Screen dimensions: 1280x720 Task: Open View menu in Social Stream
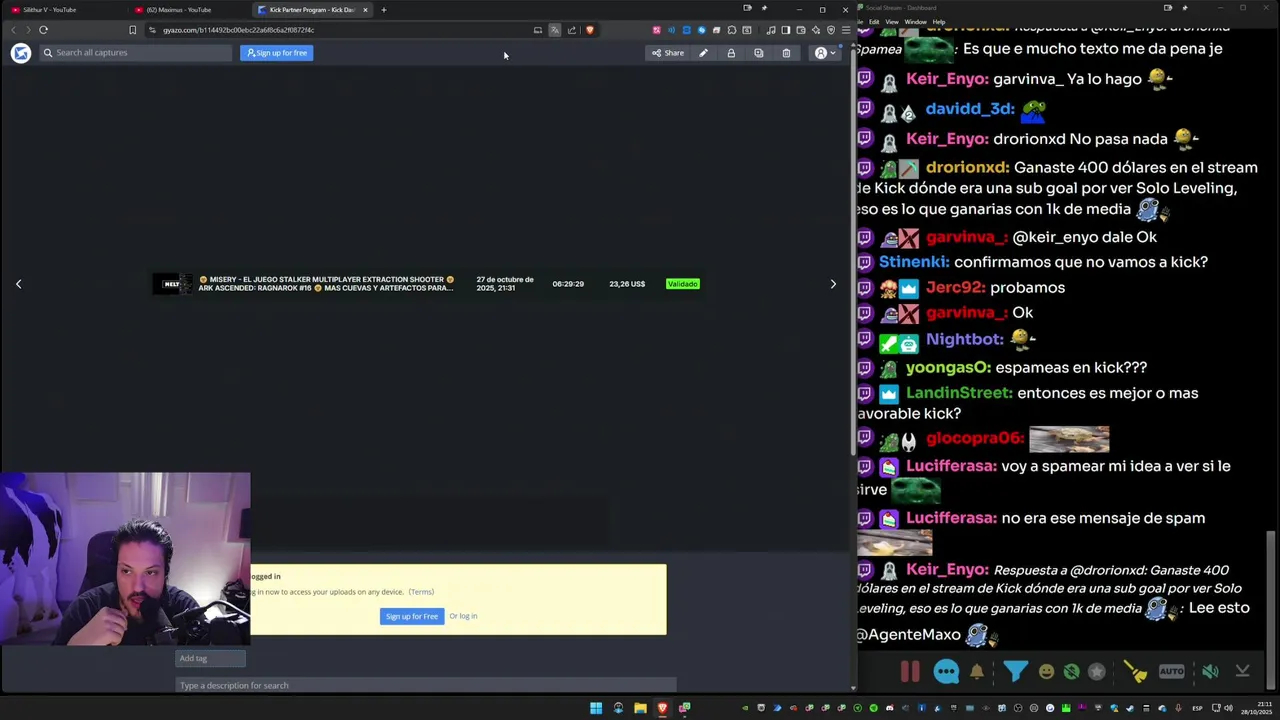tap(892, 22)
